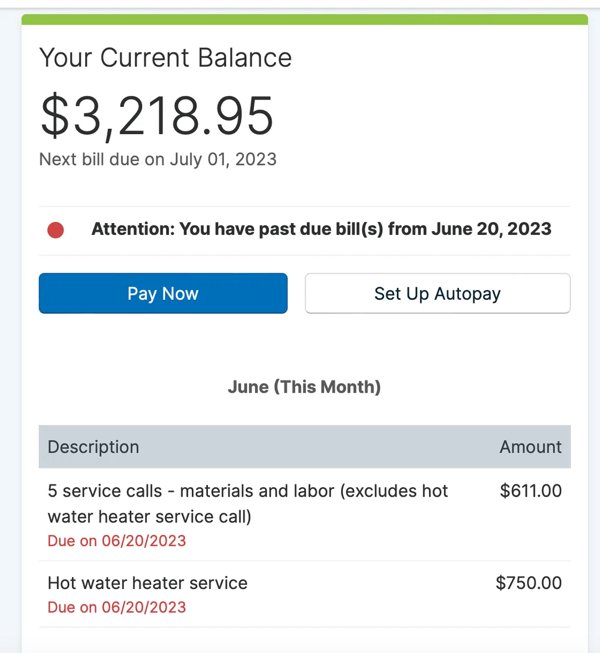Click the word Attention in the alert
Screen dimensions: 600x653
tap(133, 229)
